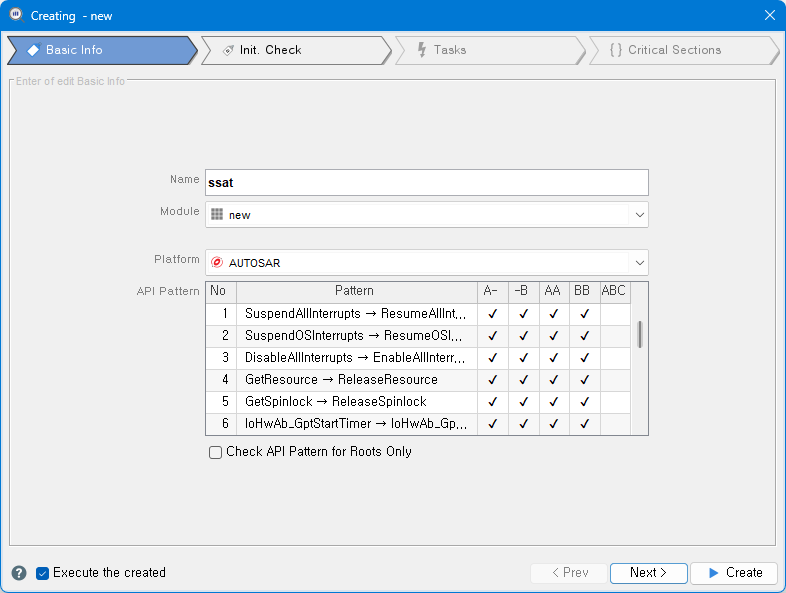Click the API Pattern table scrollbar thumb
Image resolution: width=786 pixels, height=593 pixels.
[x=640, y=335]
